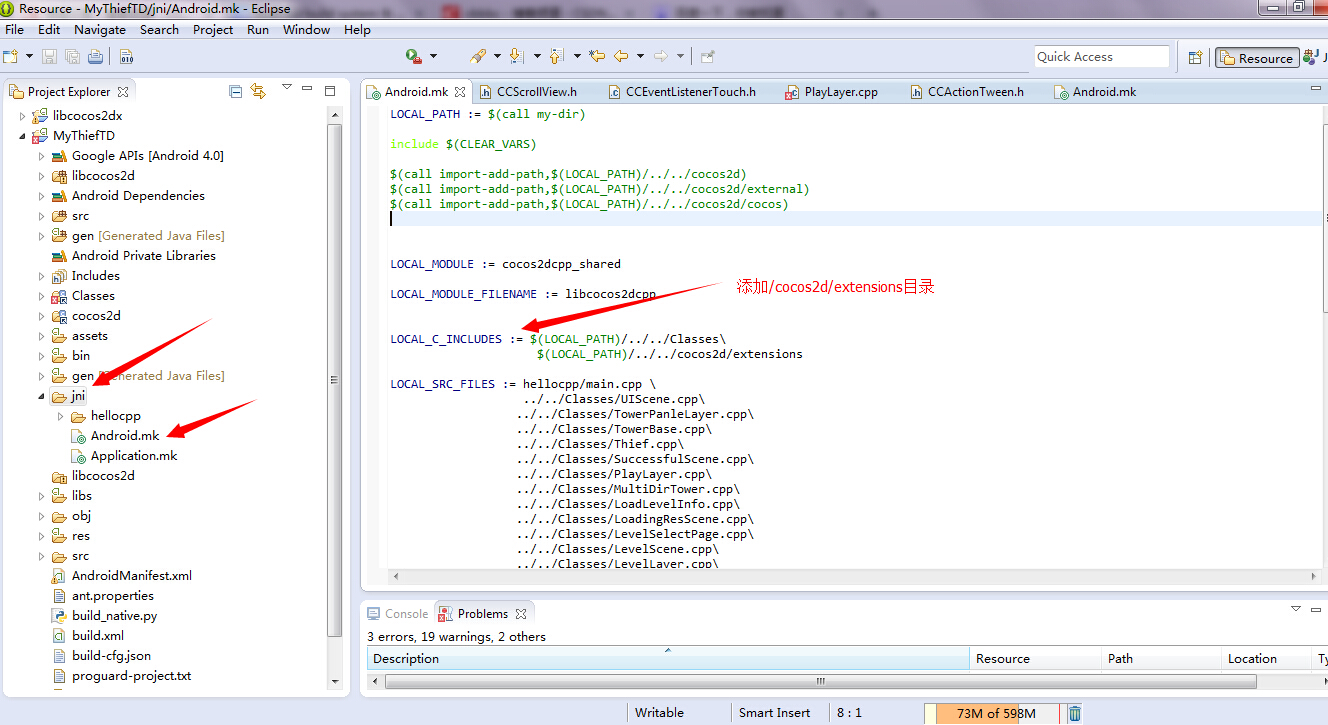Image resolution: width=1328 pixels, height=725 pixels.
Task: Select the Classes folder in tree
Action: (93, 295)
